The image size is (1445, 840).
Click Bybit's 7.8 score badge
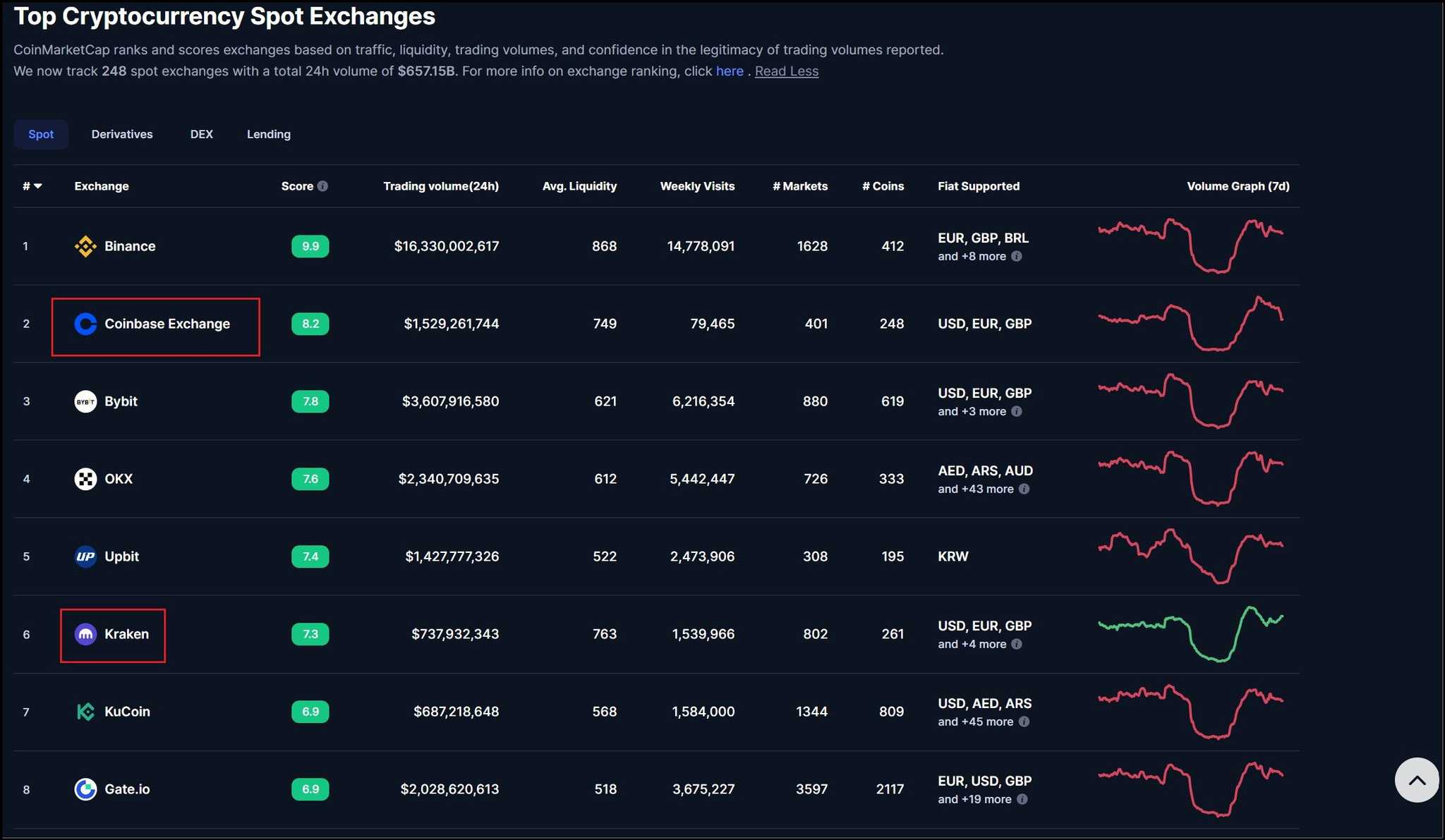pyautogui.click(x=310, y=401)
